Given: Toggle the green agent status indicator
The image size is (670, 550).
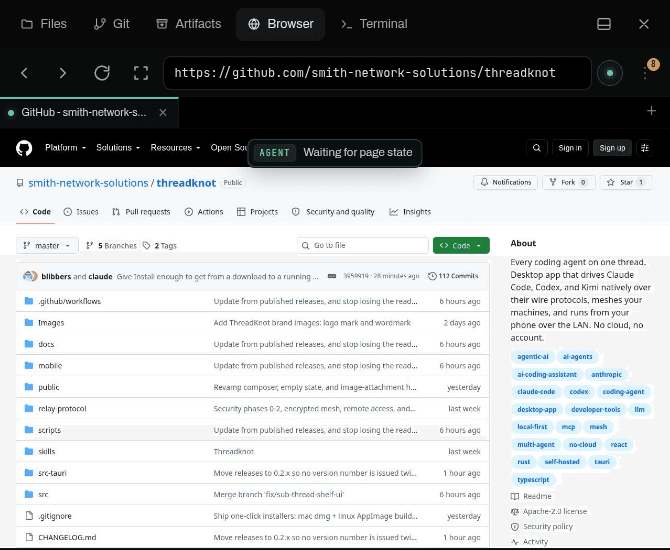Looking at the screenshot, I should [x=610, y=73].
